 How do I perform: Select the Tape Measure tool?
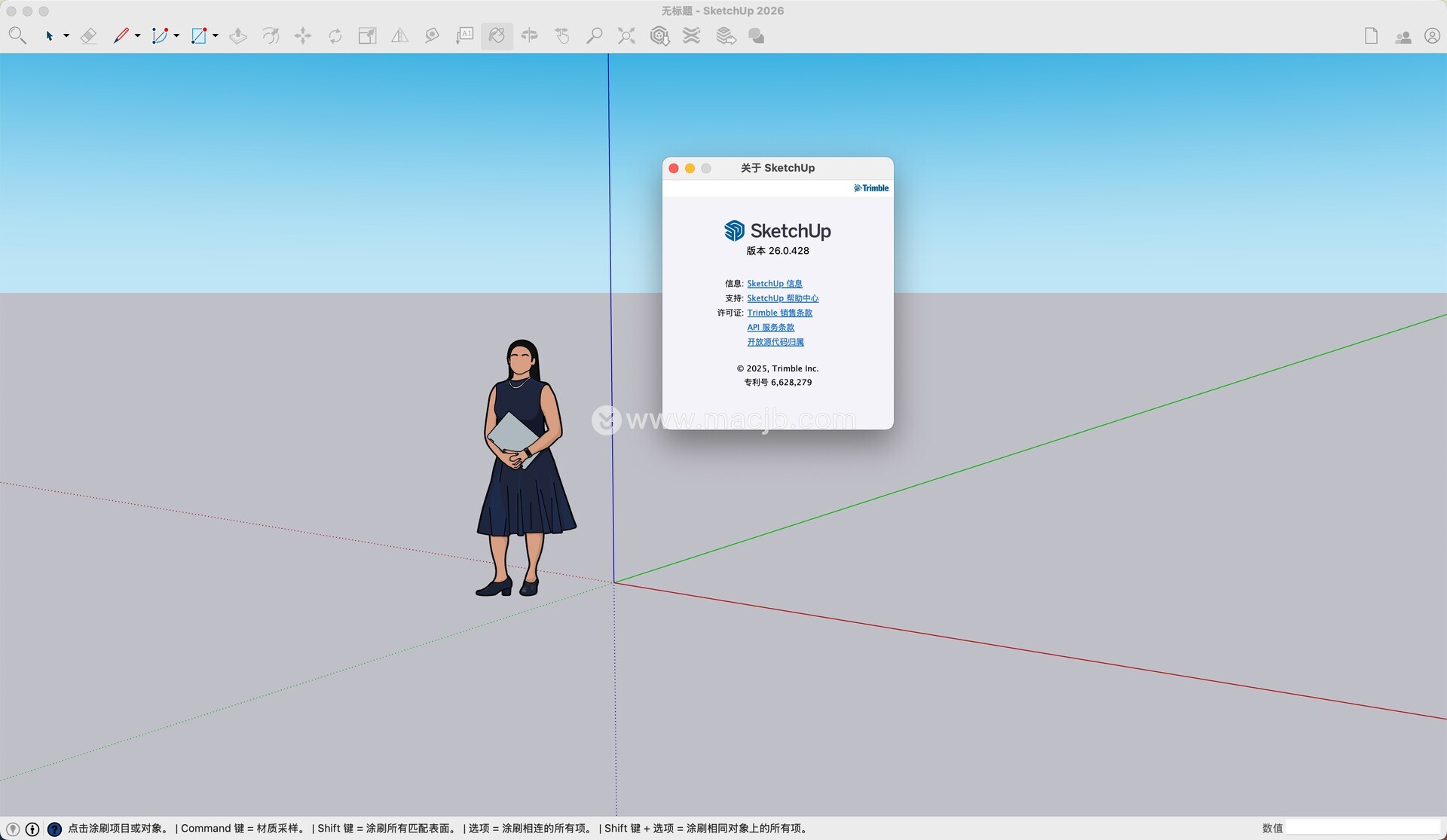click(x=432, y=35)
